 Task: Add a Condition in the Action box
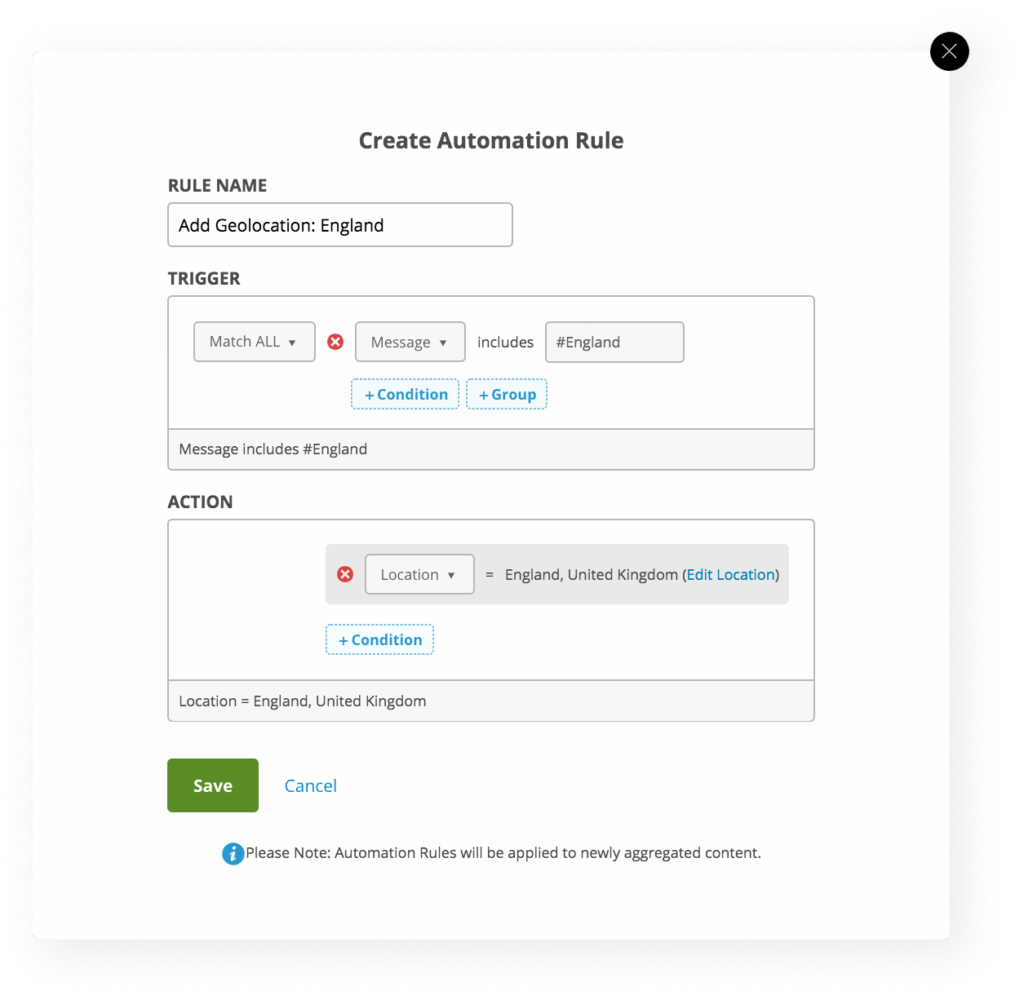[379, 640]
